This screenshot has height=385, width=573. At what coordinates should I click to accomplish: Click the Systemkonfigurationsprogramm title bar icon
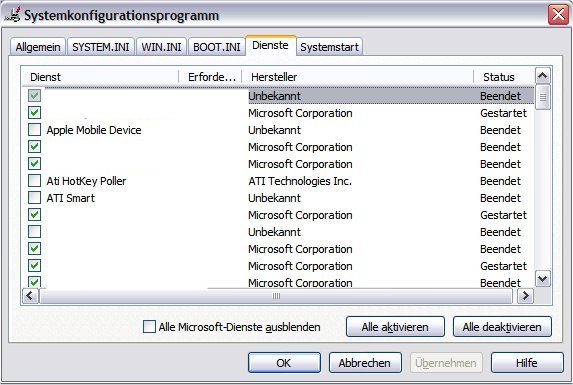12,15
